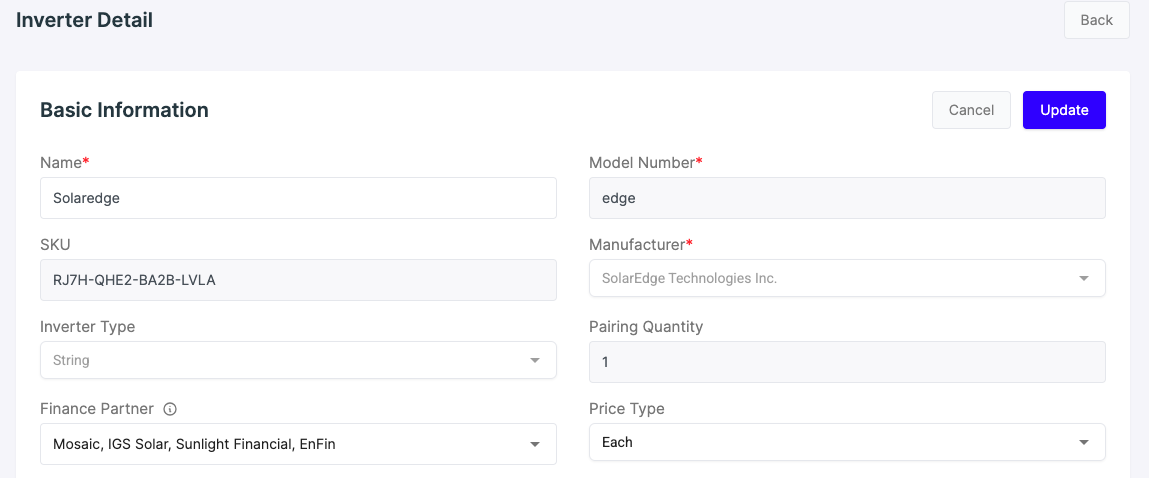Expand the Mosaic, IGS Solar finance partner list

point(298,444)
